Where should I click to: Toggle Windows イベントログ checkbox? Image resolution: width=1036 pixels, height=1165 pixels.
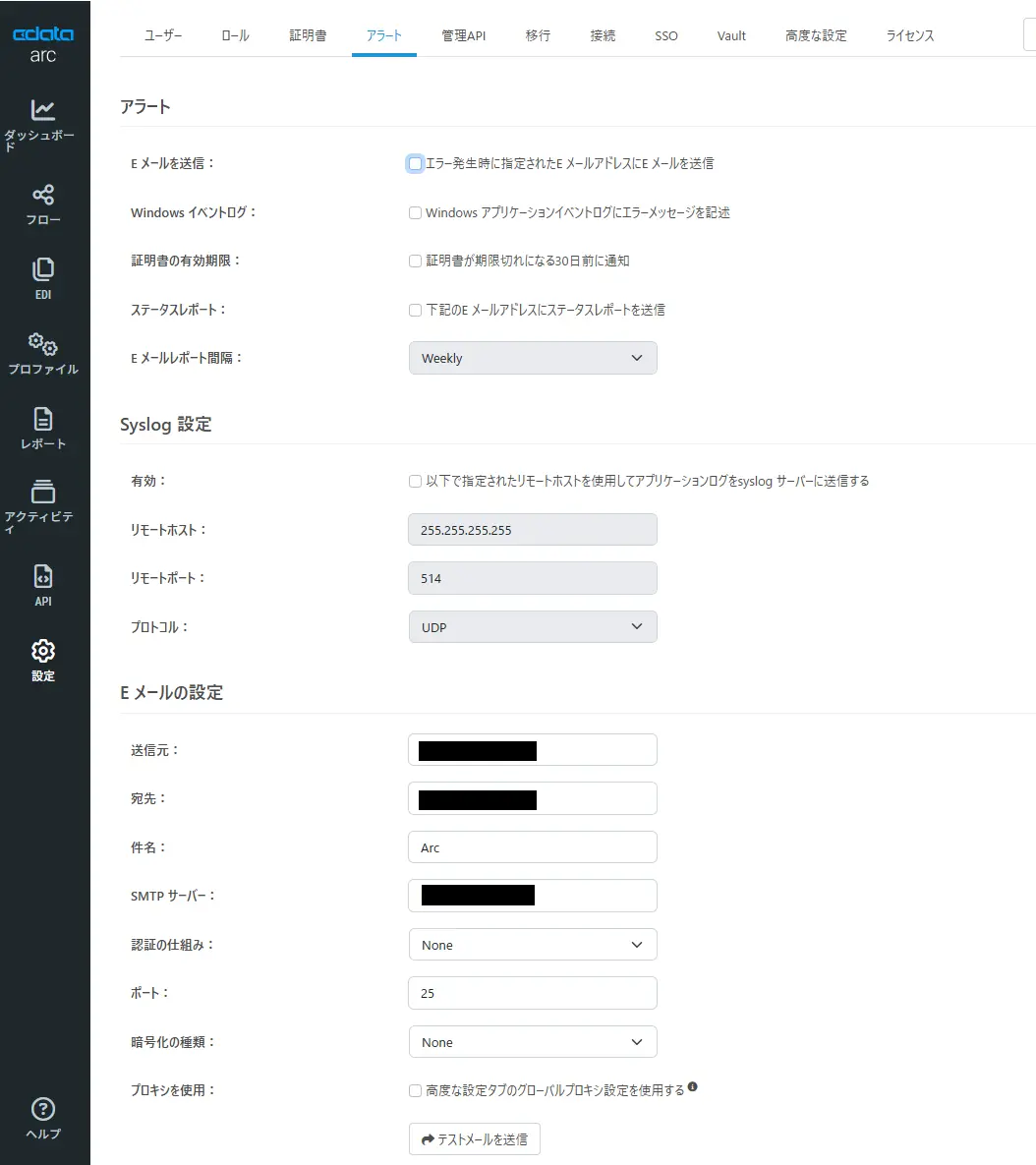pos(415,212)
